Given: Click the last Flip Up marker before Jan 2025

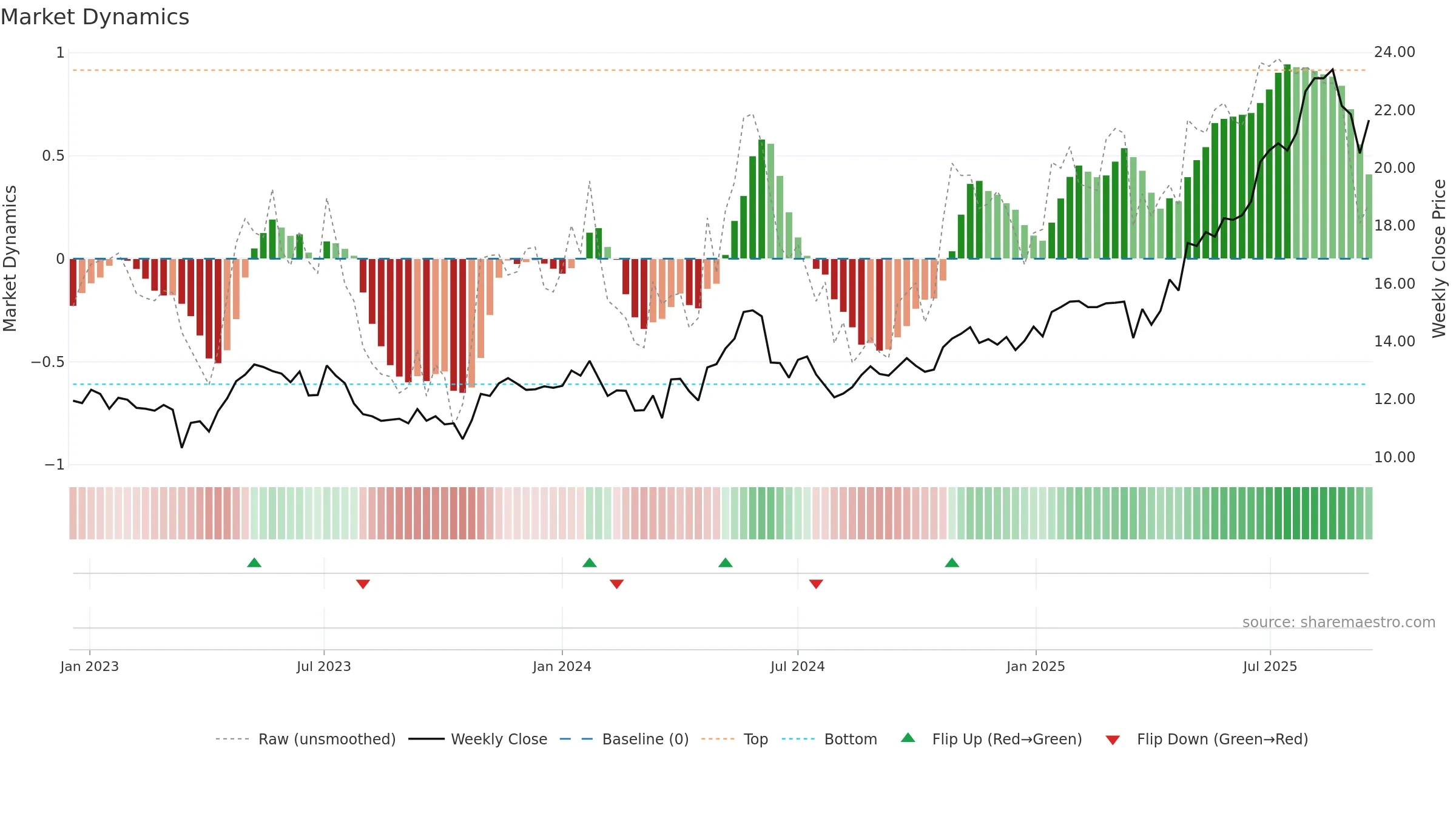Looking at the screenshot, I should [952, 562].
